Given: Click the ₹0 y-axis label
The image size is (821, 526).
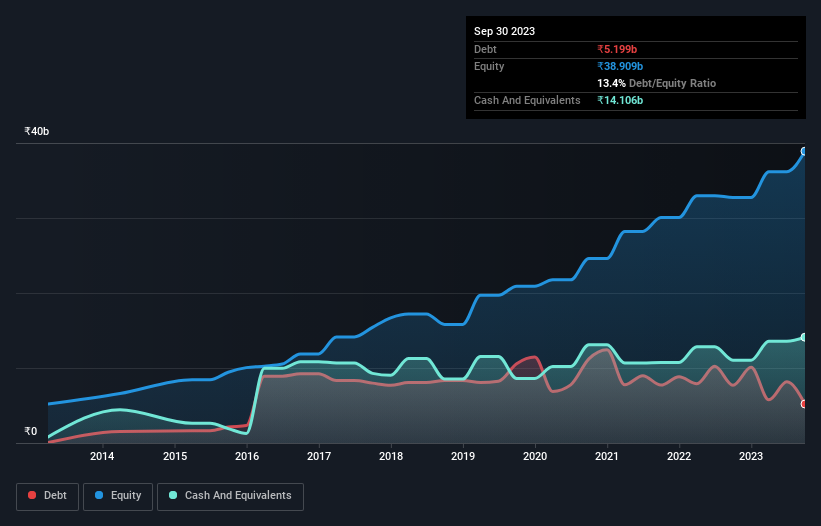Looking at the screenshot, I should click(x=31, y=431).
